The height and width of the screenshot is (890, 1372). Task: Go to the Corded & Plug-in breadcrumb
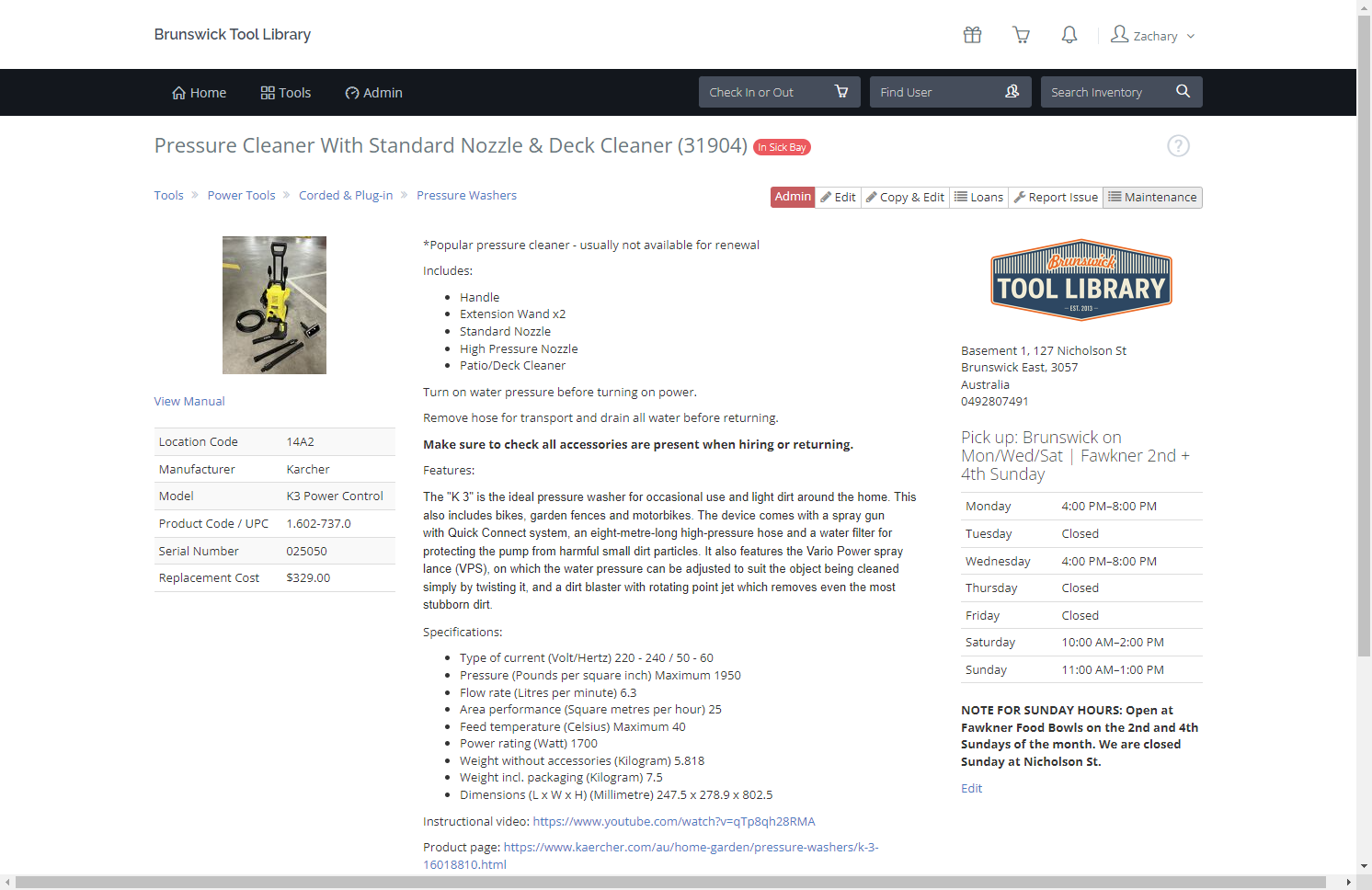pos(346,196)
